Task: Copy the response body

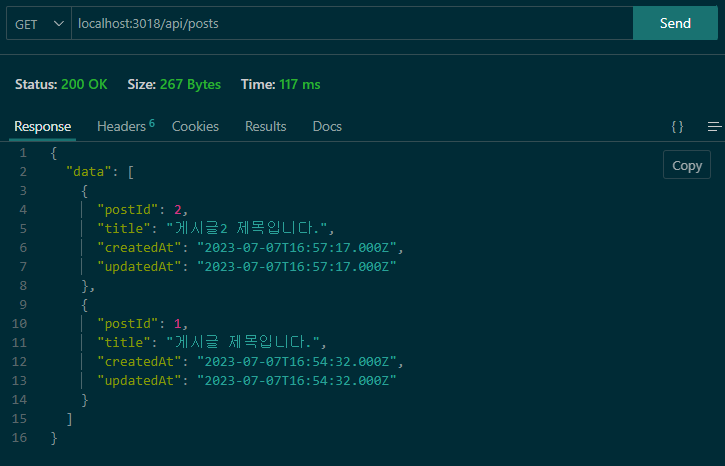Action: point(687,165)
